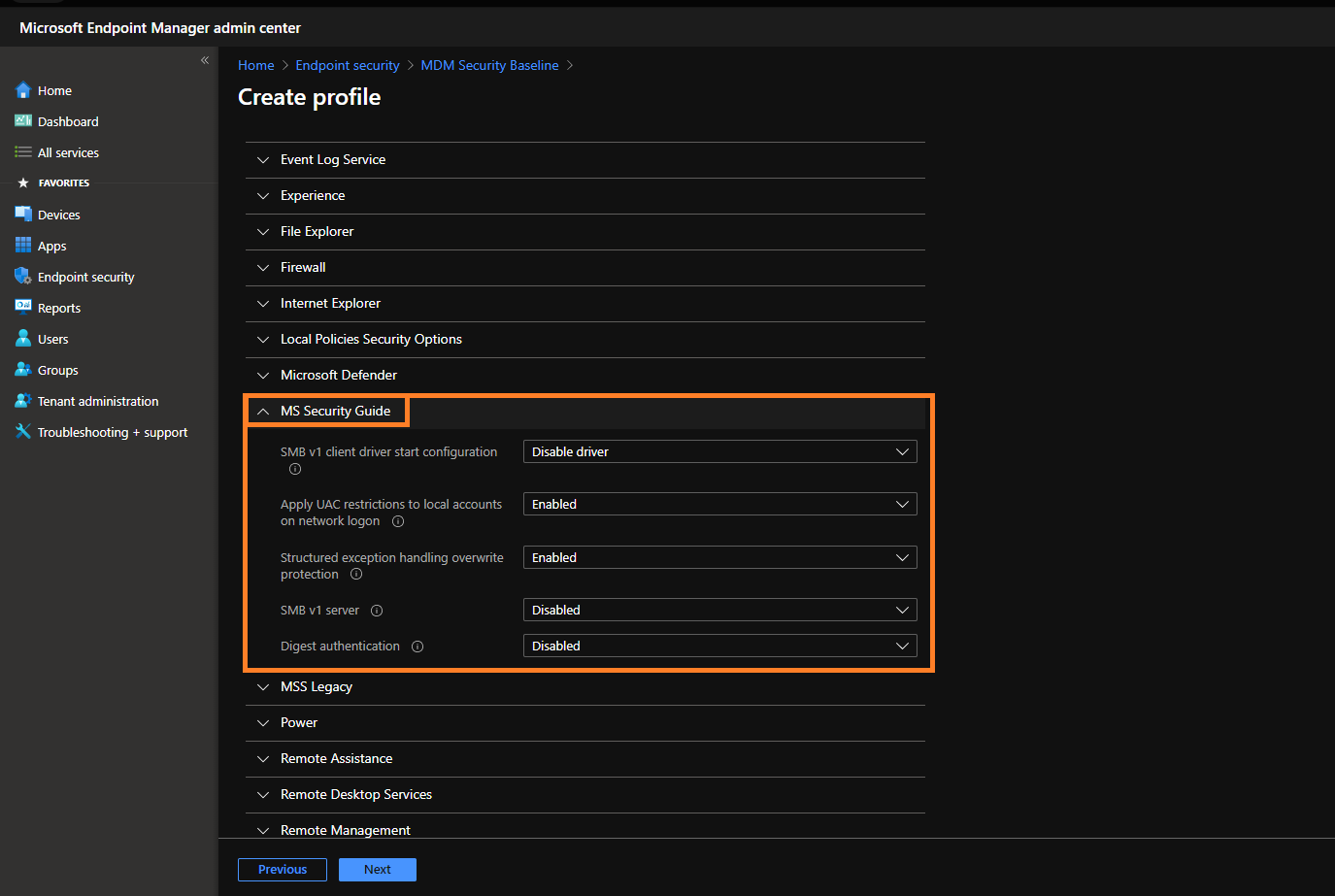Expand the MSS Legacy section
1335x896 pixels.
[x=585, y=686]
